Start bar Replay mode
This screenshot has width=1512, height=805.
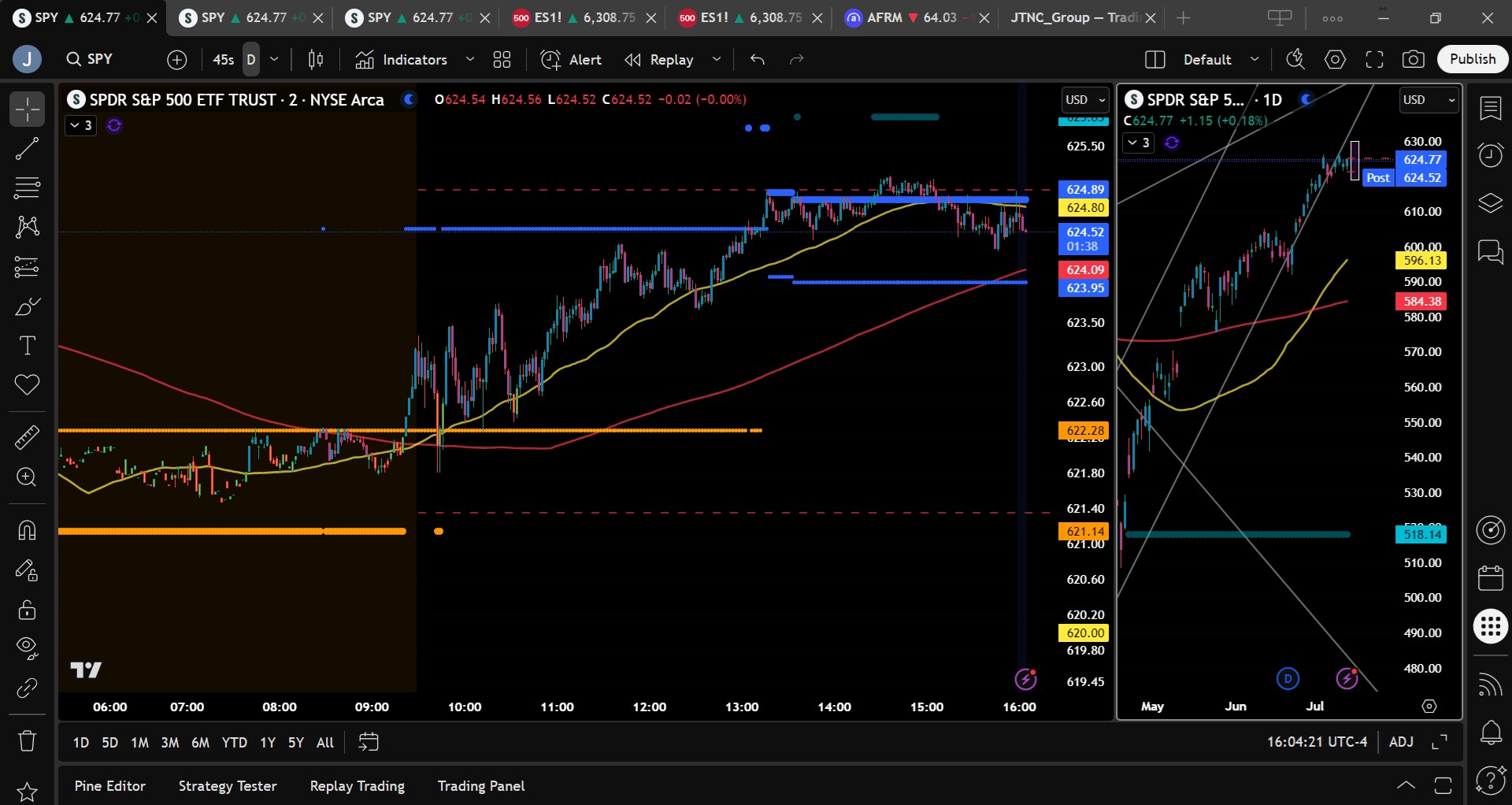coord(659,60)
